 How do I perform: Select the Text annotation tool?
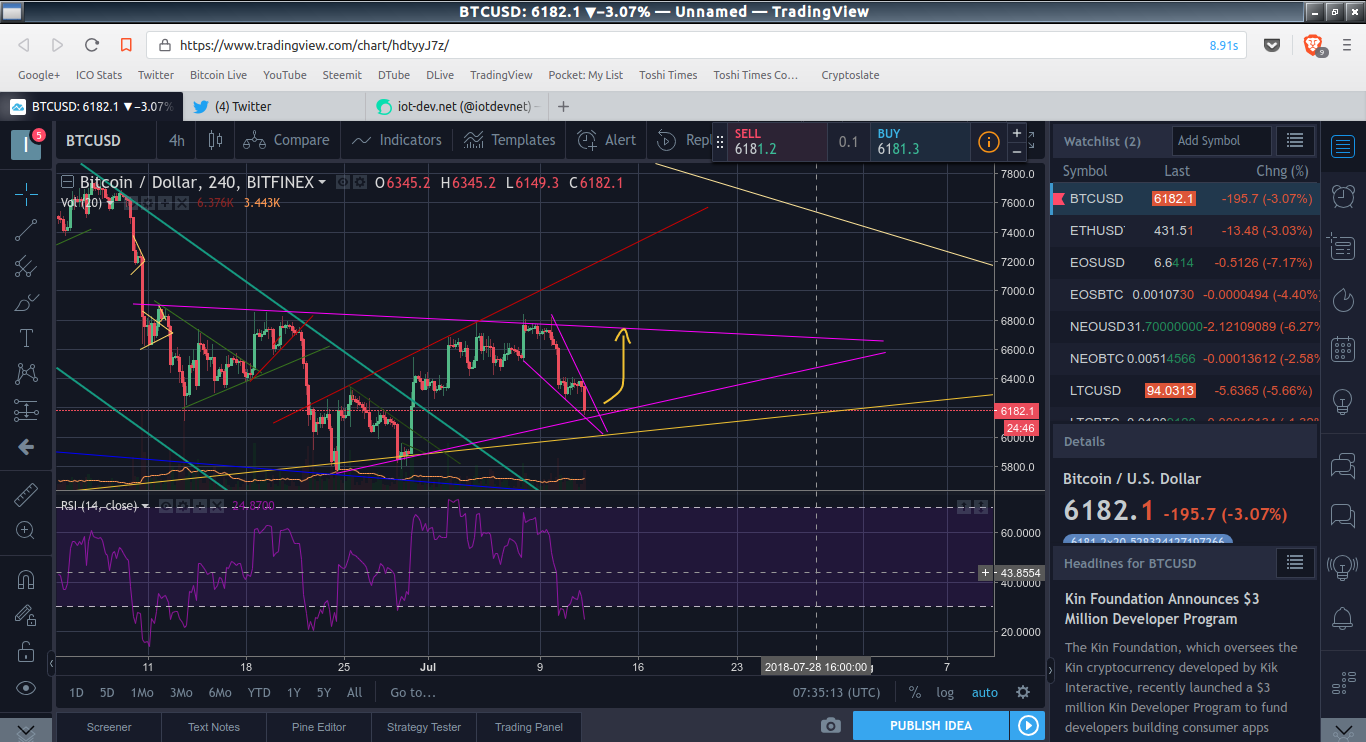[26, 338]
